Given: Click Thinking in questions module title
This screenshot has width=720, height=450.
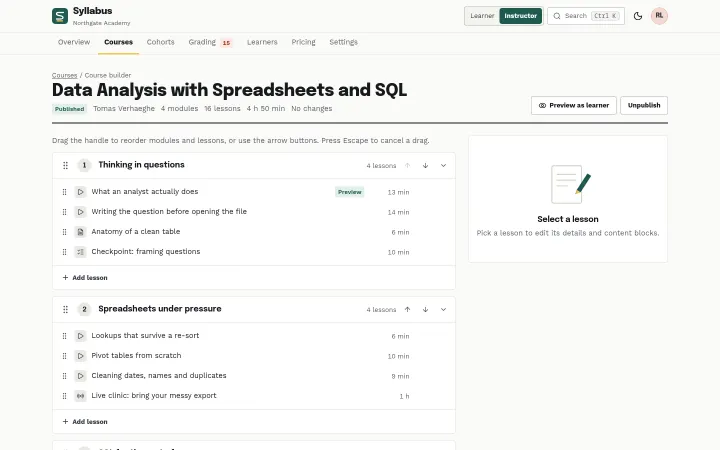Looking at the screenshot, I should point(141,165).
